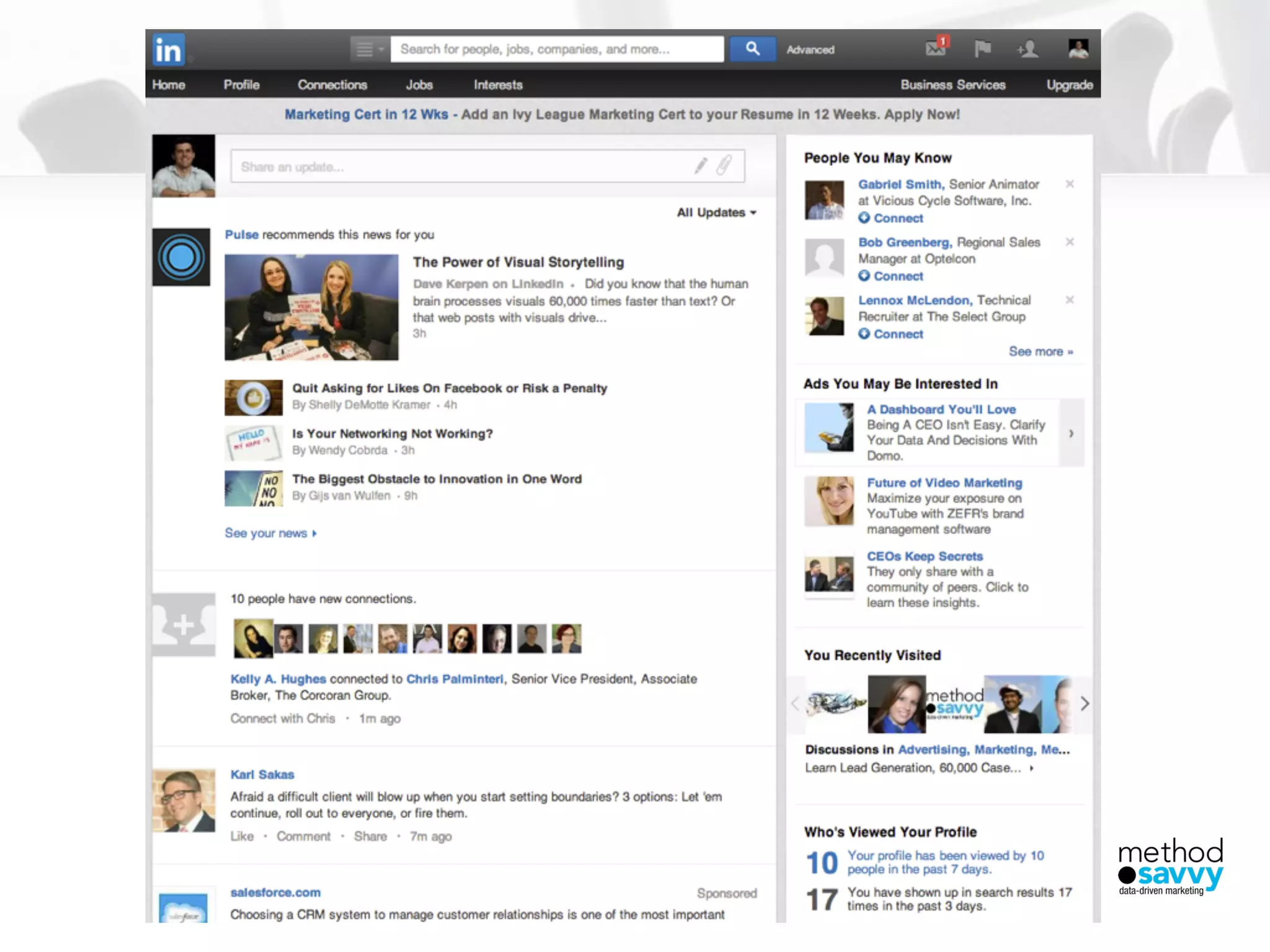Viewport: 1270px width, 952px height.
Task: Click the blue magnifier search button
Action: click(752, 49)
